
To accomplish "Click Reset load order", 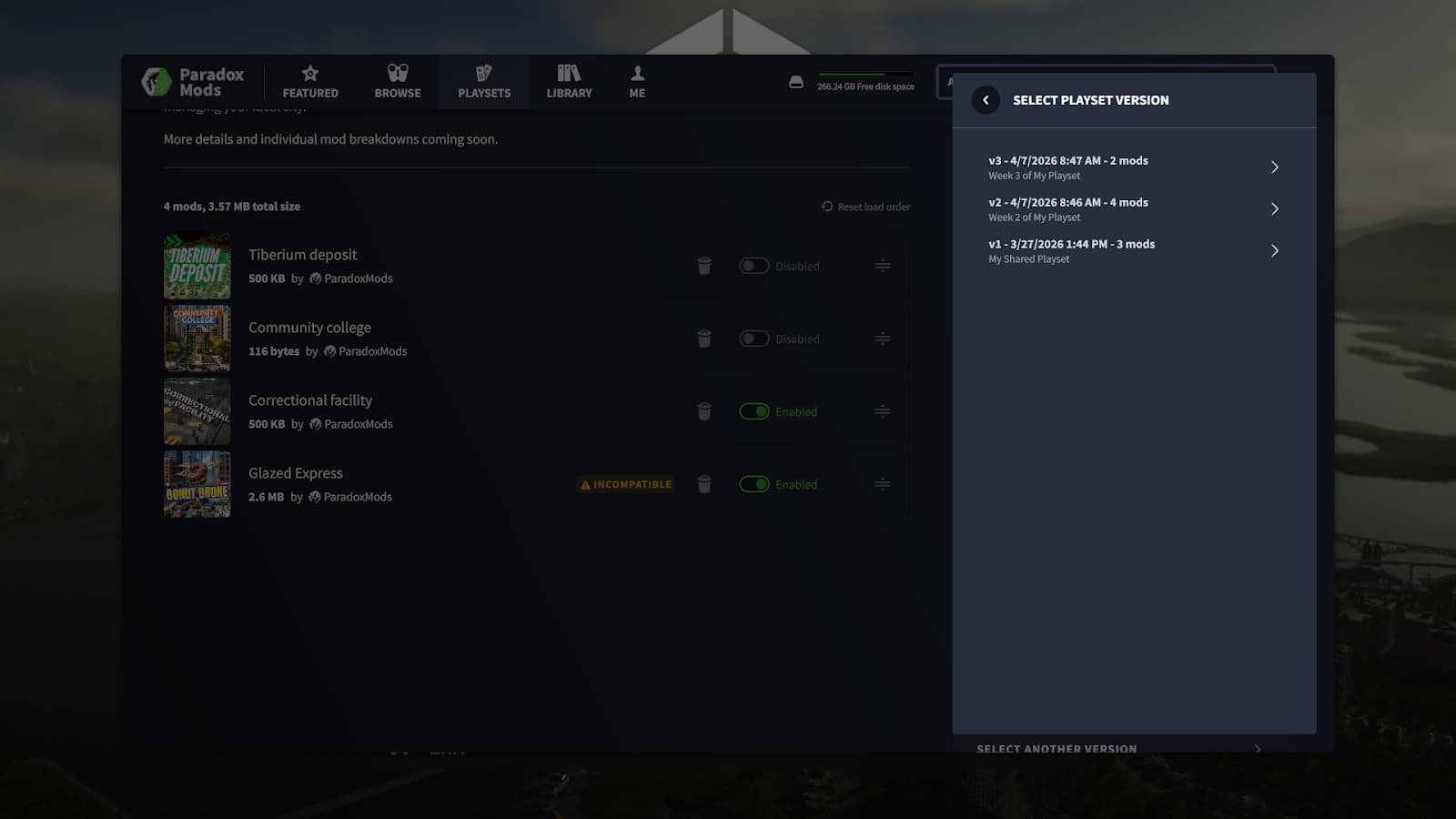I will (x=865, y=207).
